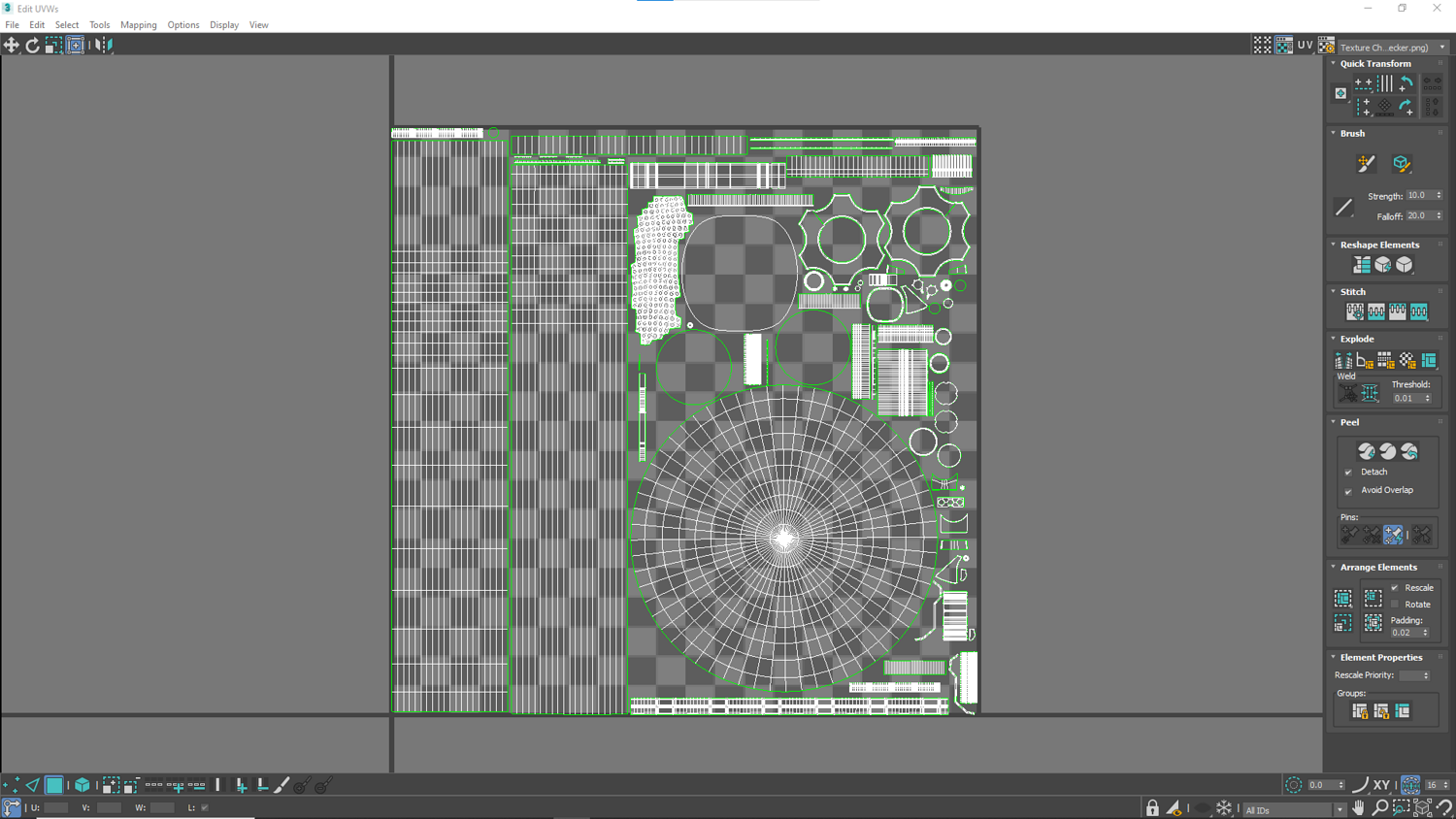Collapse the Peel rollout
The height and width of the screenshot is (819, 1456).
1334,423
